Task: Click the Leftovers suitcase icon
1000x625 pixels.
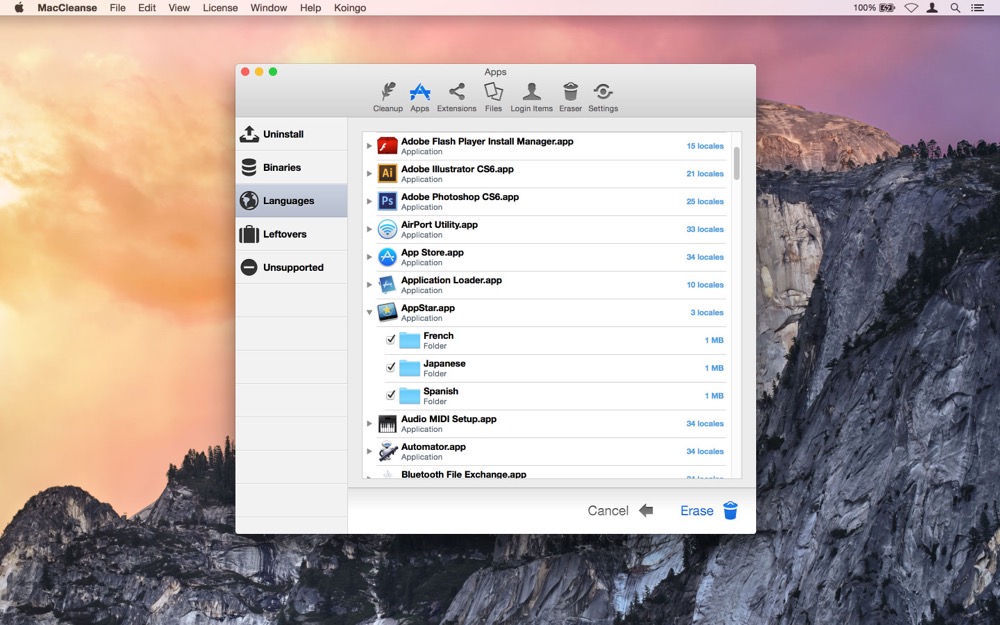Action: click(249, 234)
